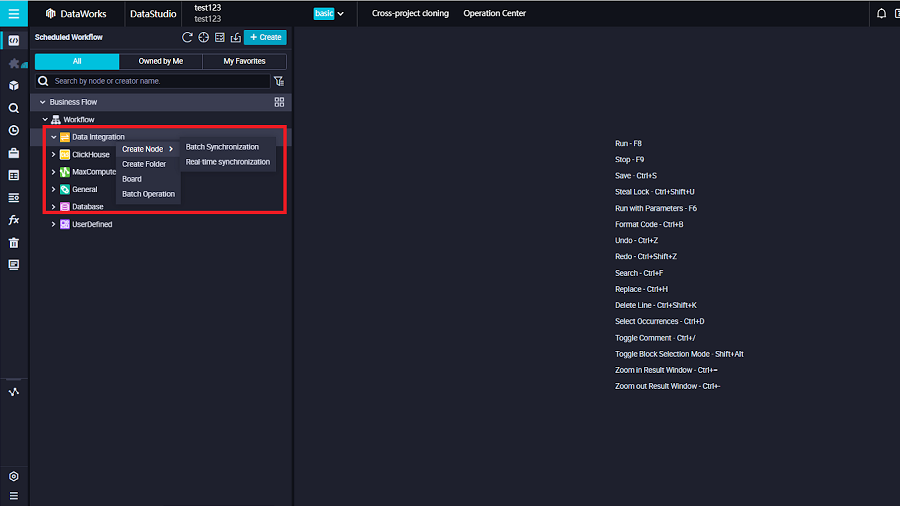Viewport: 900px width, 506px height.
Task: Open the clock history icon in left sidebar
Action: [14, 130]
